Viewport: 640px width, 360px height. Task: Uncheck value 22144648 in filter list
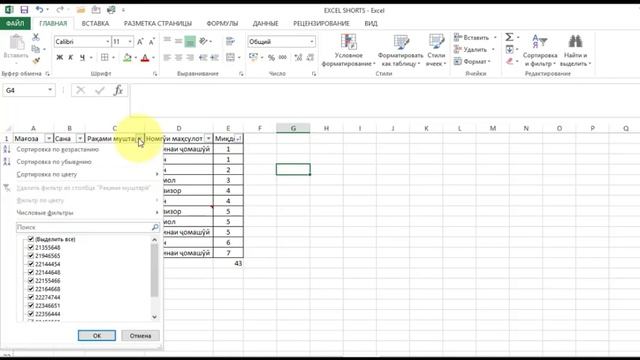(31, 272)
